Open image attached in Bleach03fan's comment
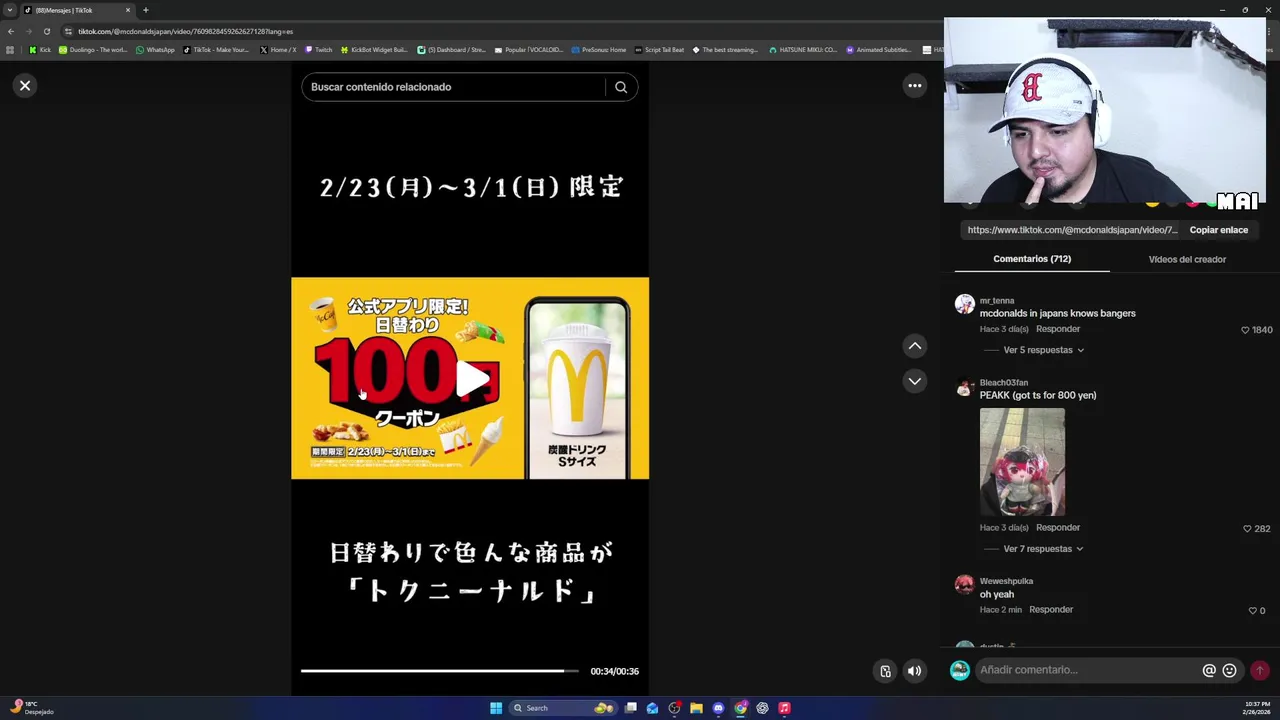The image size is (1280, 720). 1022,462
